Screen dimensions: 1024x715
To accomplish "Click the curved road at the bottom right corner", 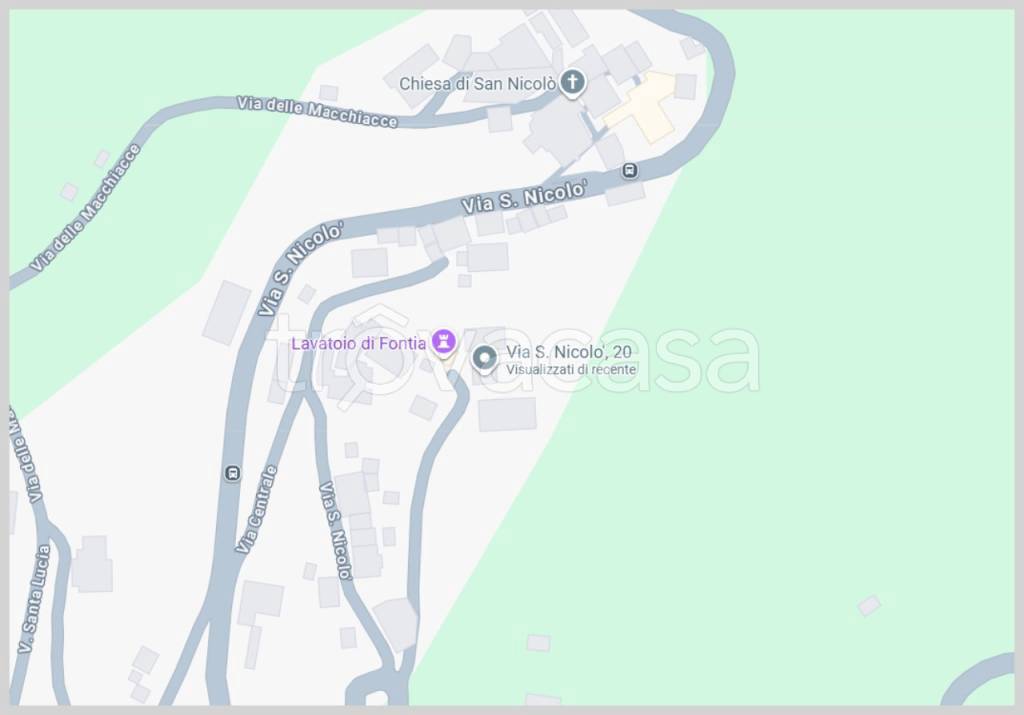I will point(978,680).
